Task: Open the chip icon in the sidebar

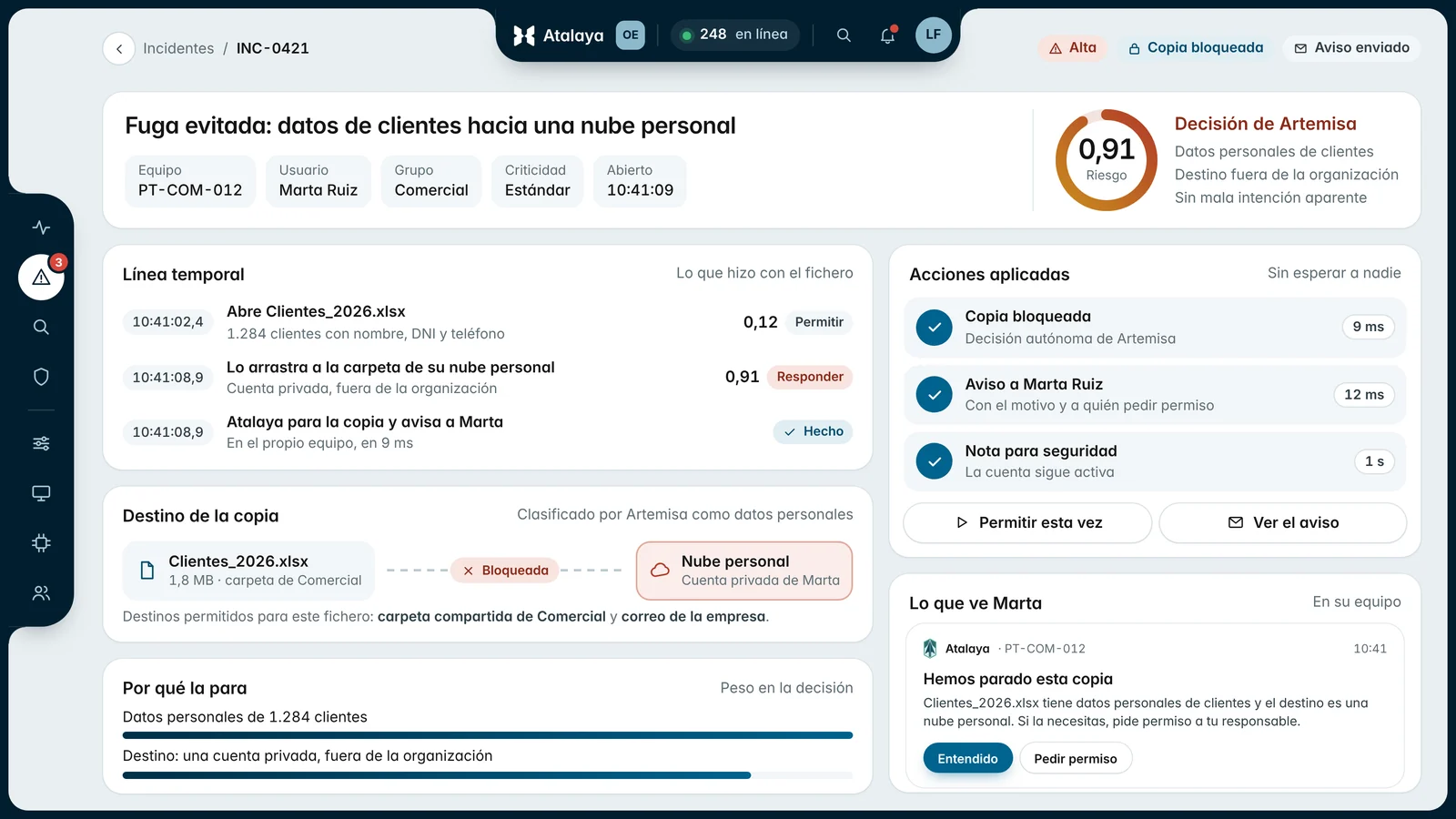Action: pos(41,543)
